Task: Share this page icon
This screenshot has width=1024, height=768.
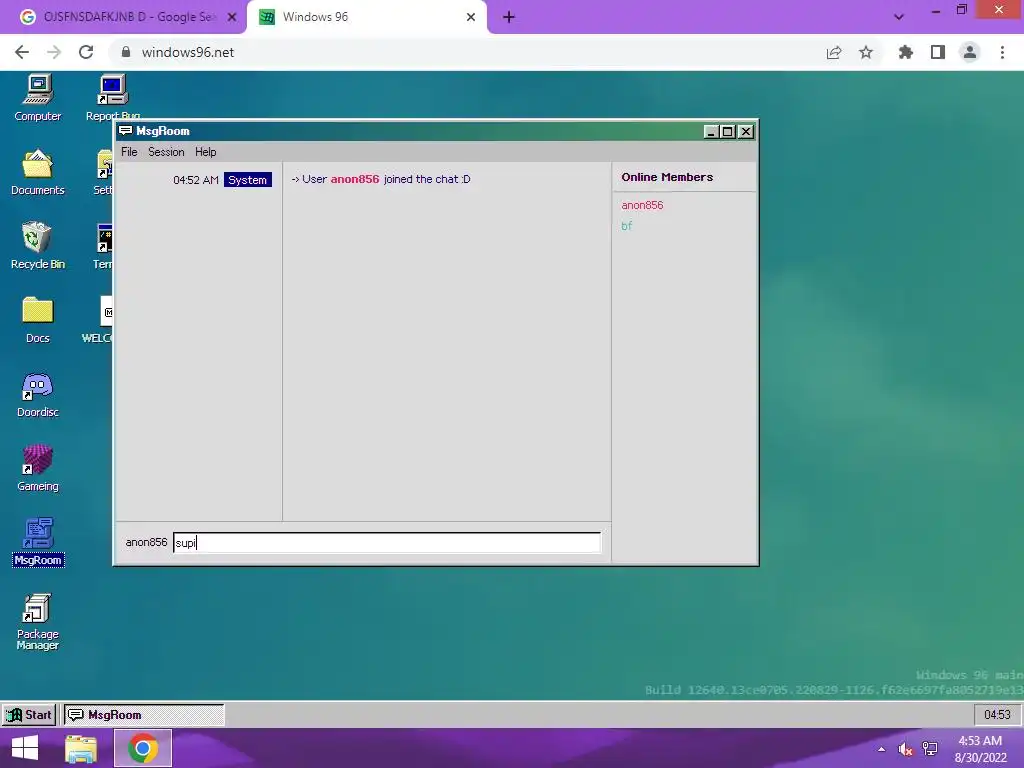Action: point(834,52)
